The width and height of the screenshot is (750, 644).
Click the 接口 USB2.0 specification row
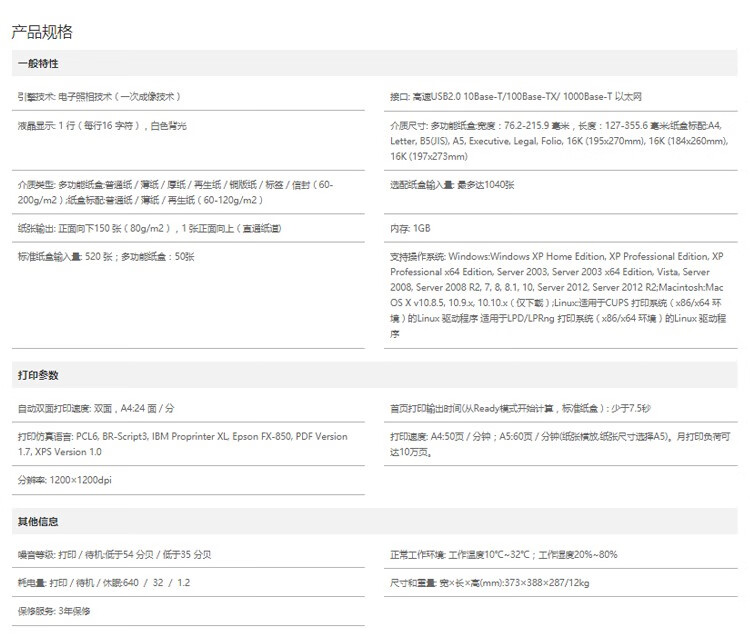(515, 97)
